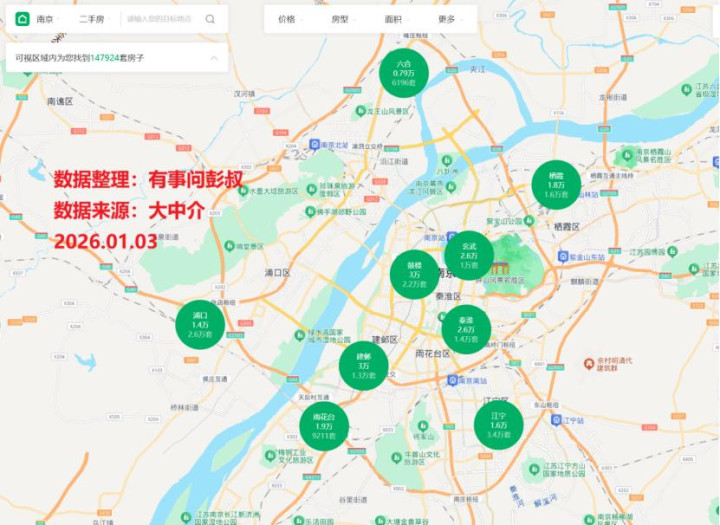Click the 龙袍街道 map label
Screen dimensions: 720x525
(613, 97)
